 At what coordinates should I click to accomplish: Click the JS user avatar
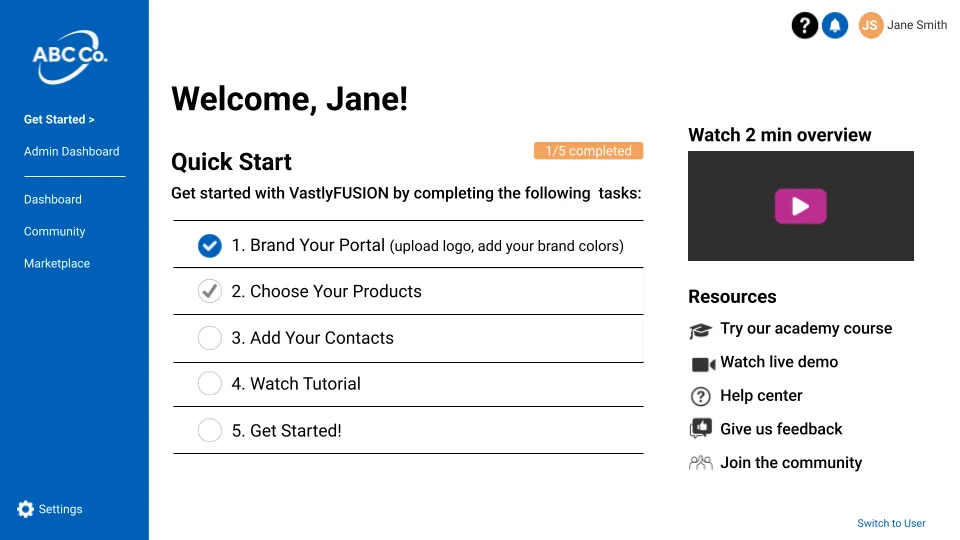tap(870, 25)
